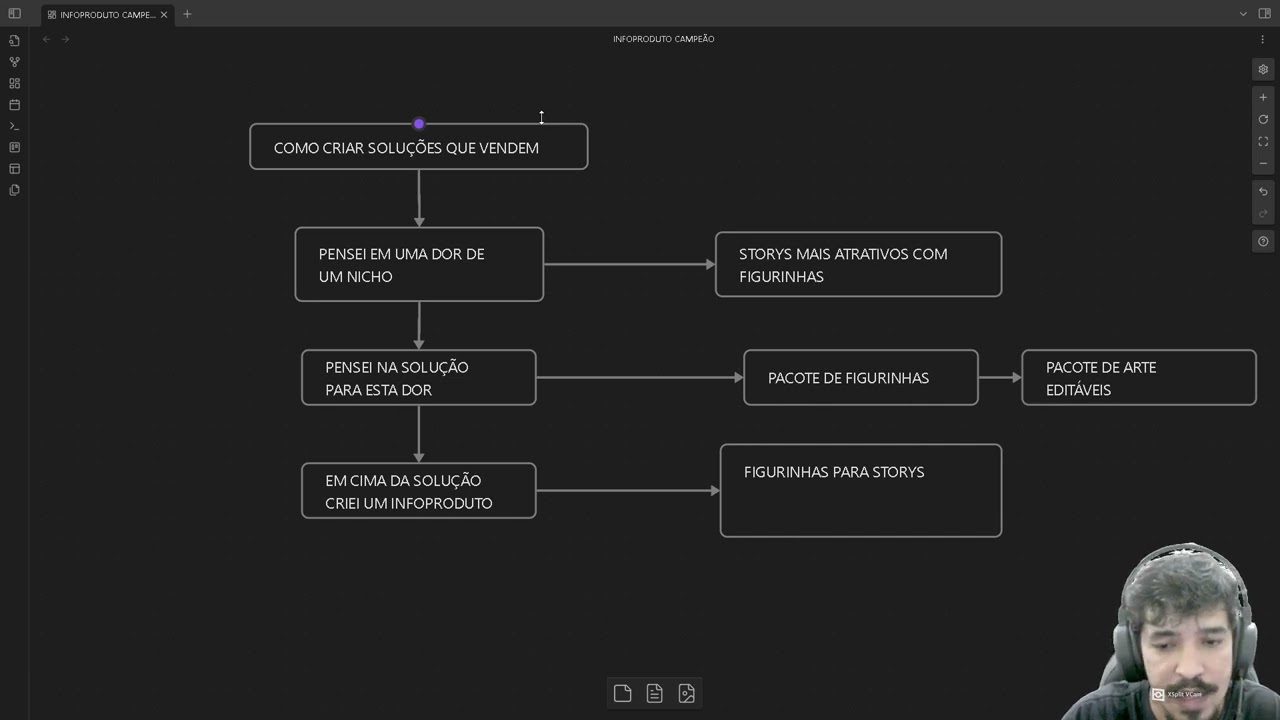Zoom out on the canvas
1280x720 pixels.
[1263, 163]
